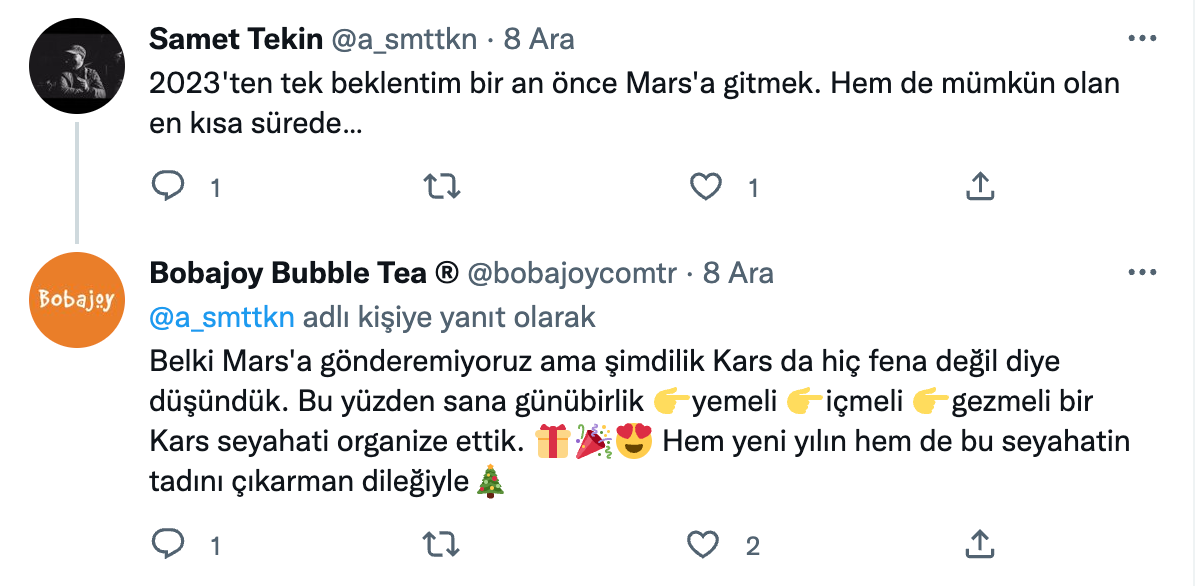
Task: Open Samet Tekin's tweet 8 Ara timestamp
Action: 538,39
